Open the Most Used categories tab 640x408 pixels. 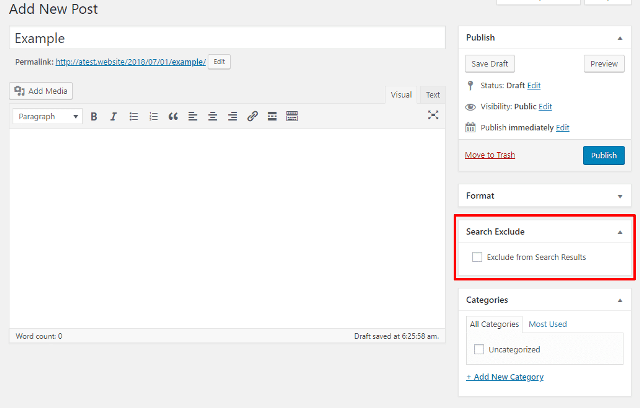(x=548, y=324)
